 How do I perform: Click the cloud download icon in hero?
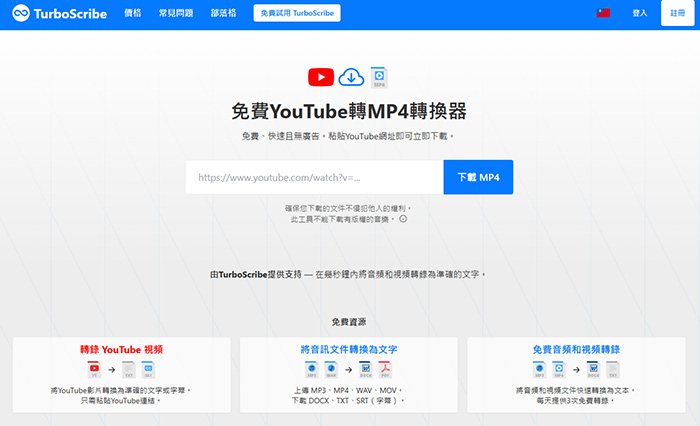pyautogui.click(x=351, y=77)
